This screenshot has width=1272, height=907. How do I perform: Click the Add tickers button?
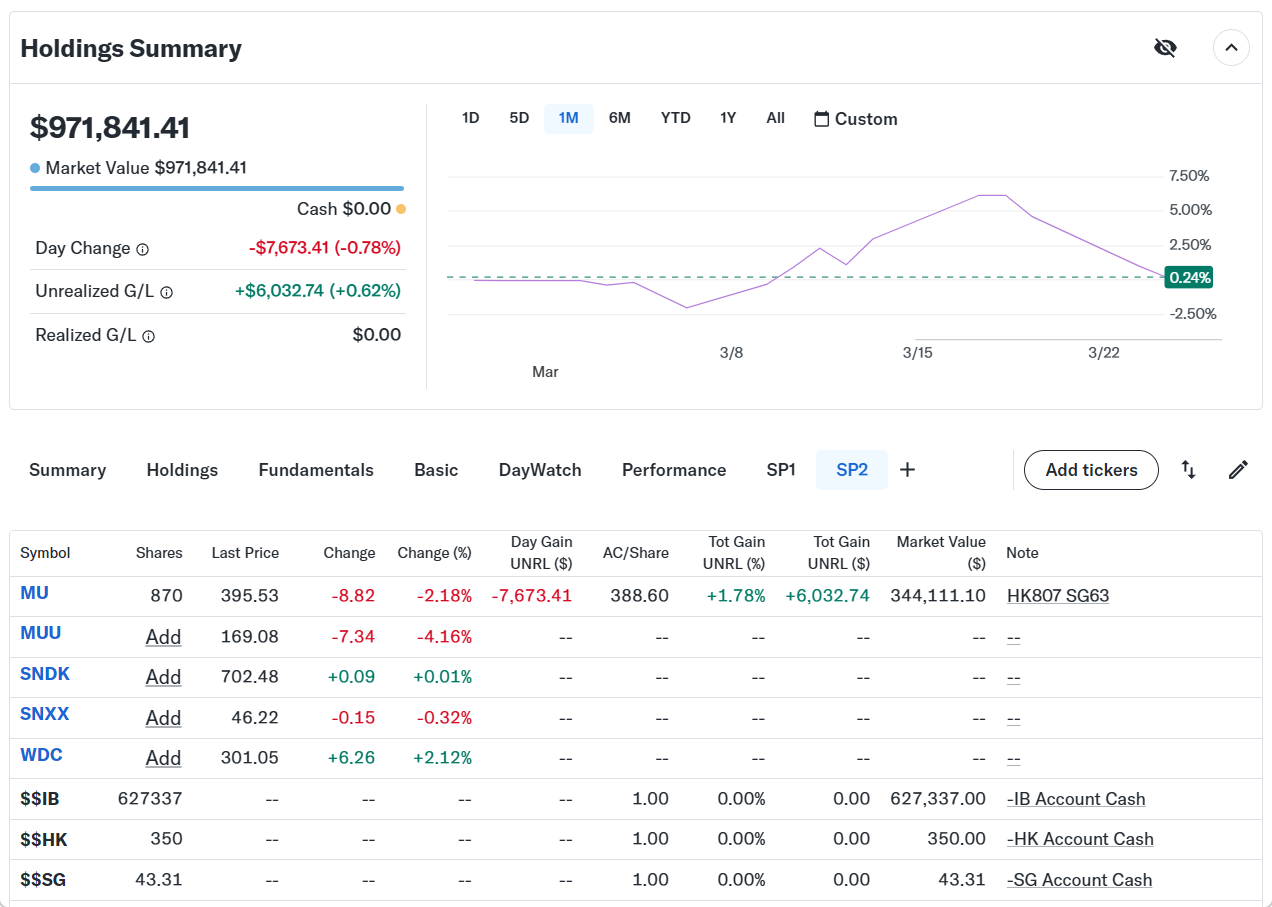click(x=1091, y=470)
